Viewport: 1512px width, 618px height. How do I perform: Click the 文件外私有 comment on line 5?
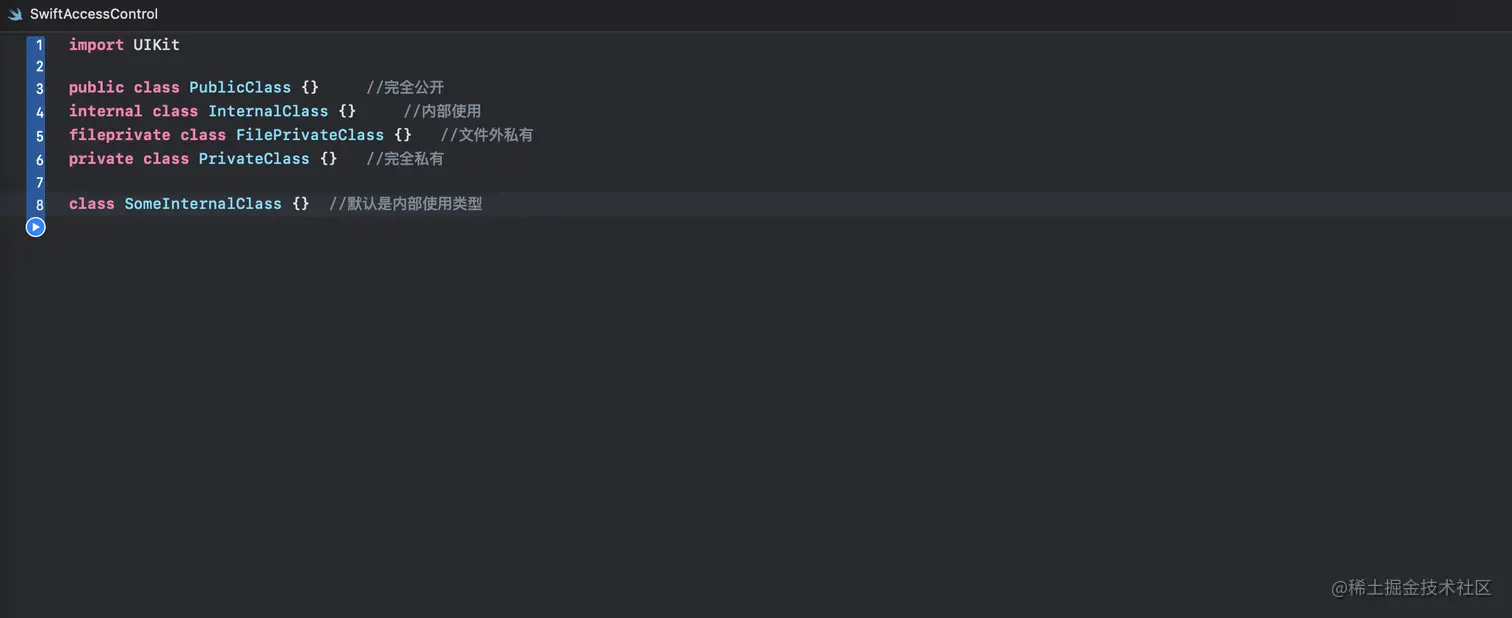487,135
